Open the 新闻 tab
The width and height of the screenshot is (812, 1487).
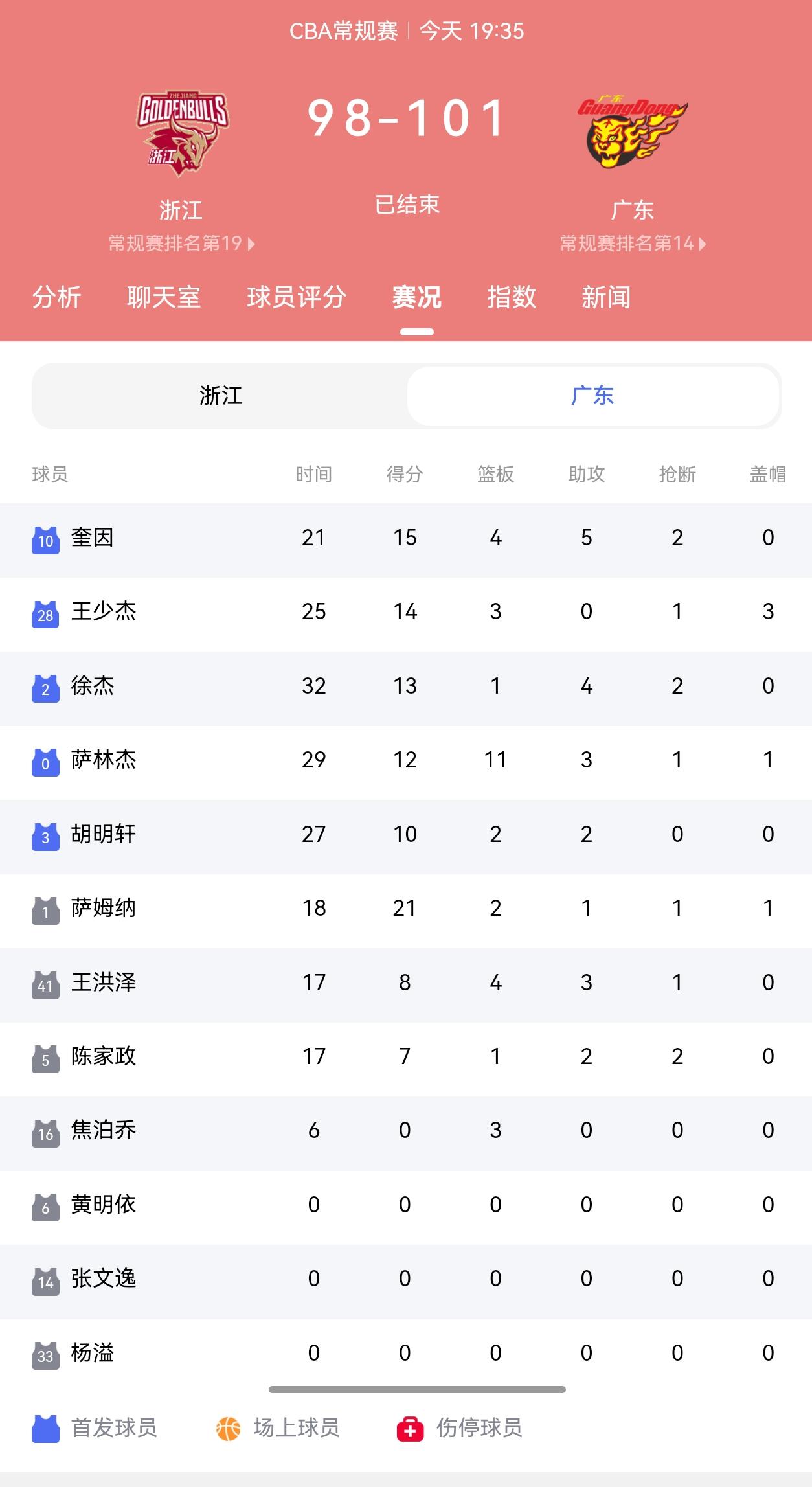[606, 297]
